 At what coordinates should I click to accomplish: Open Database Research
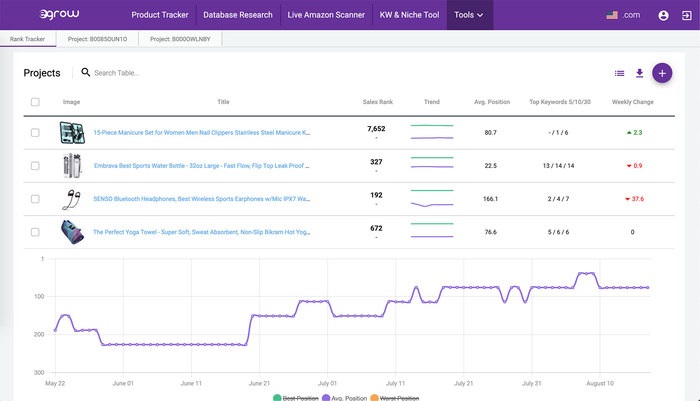click(238, 15)
